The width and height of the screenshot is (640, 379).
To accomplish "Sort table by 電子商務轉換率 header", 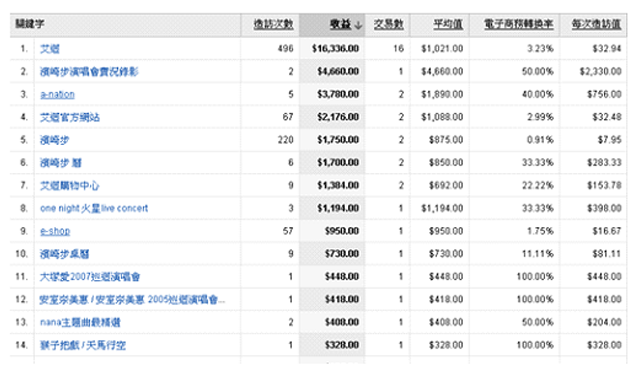I will [x=518, y=24].
